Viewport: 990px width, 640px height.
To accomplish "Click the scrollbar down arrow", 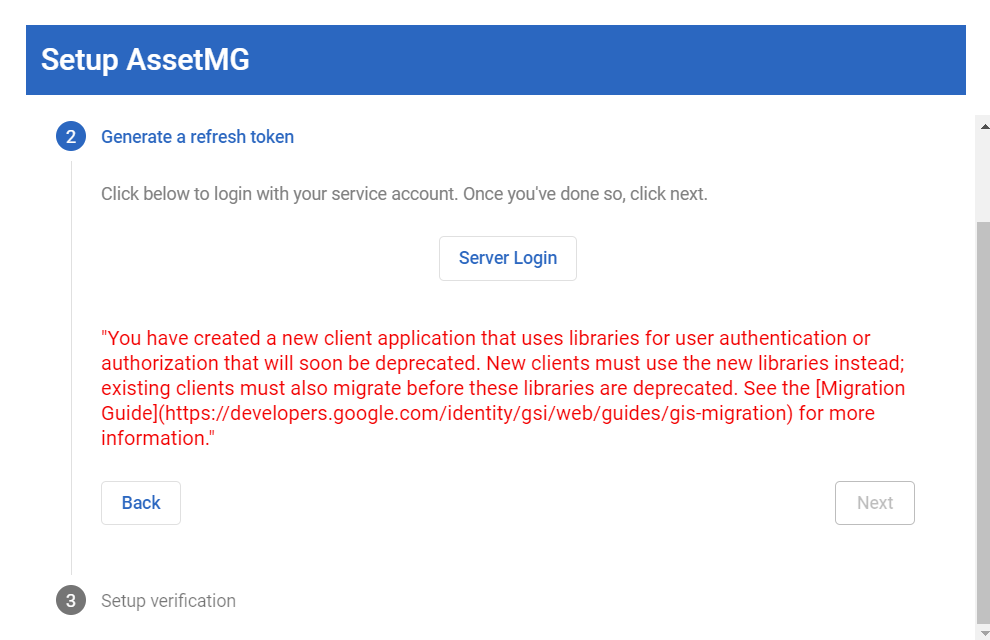I will tap(983, 631).
